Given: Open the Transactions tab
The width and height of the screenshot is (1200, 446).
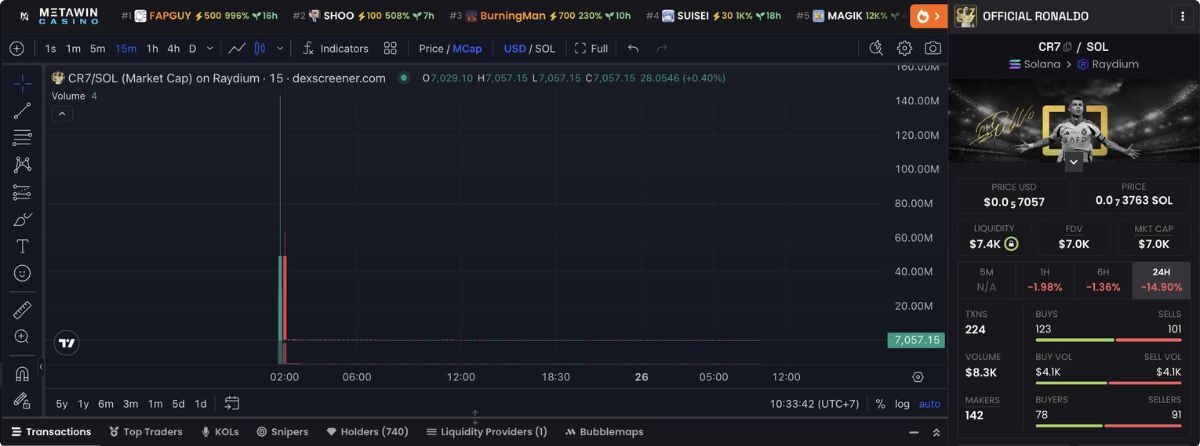Looking at the screenshot, I should (x=51, y=432).
